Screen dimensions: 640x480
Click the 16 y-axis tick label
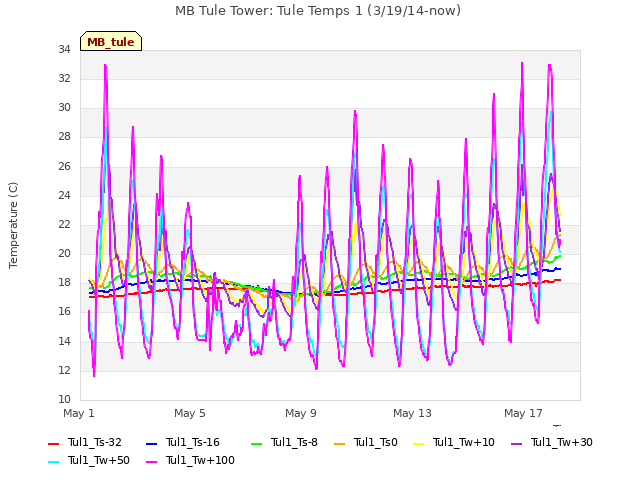click(x=64, y=312)
